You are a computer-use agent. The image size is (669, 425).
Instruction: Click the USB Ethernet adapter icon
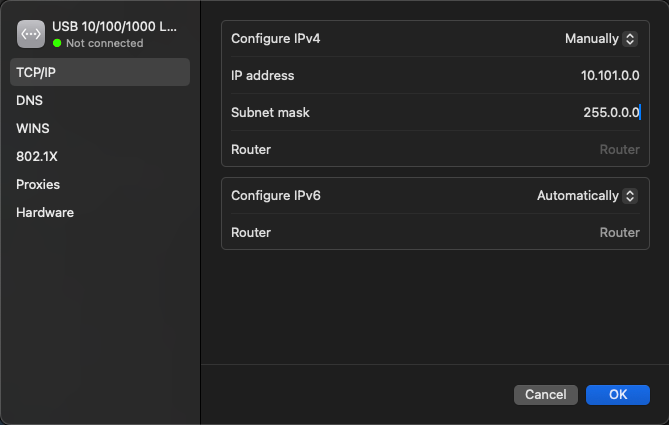(31, 34)
